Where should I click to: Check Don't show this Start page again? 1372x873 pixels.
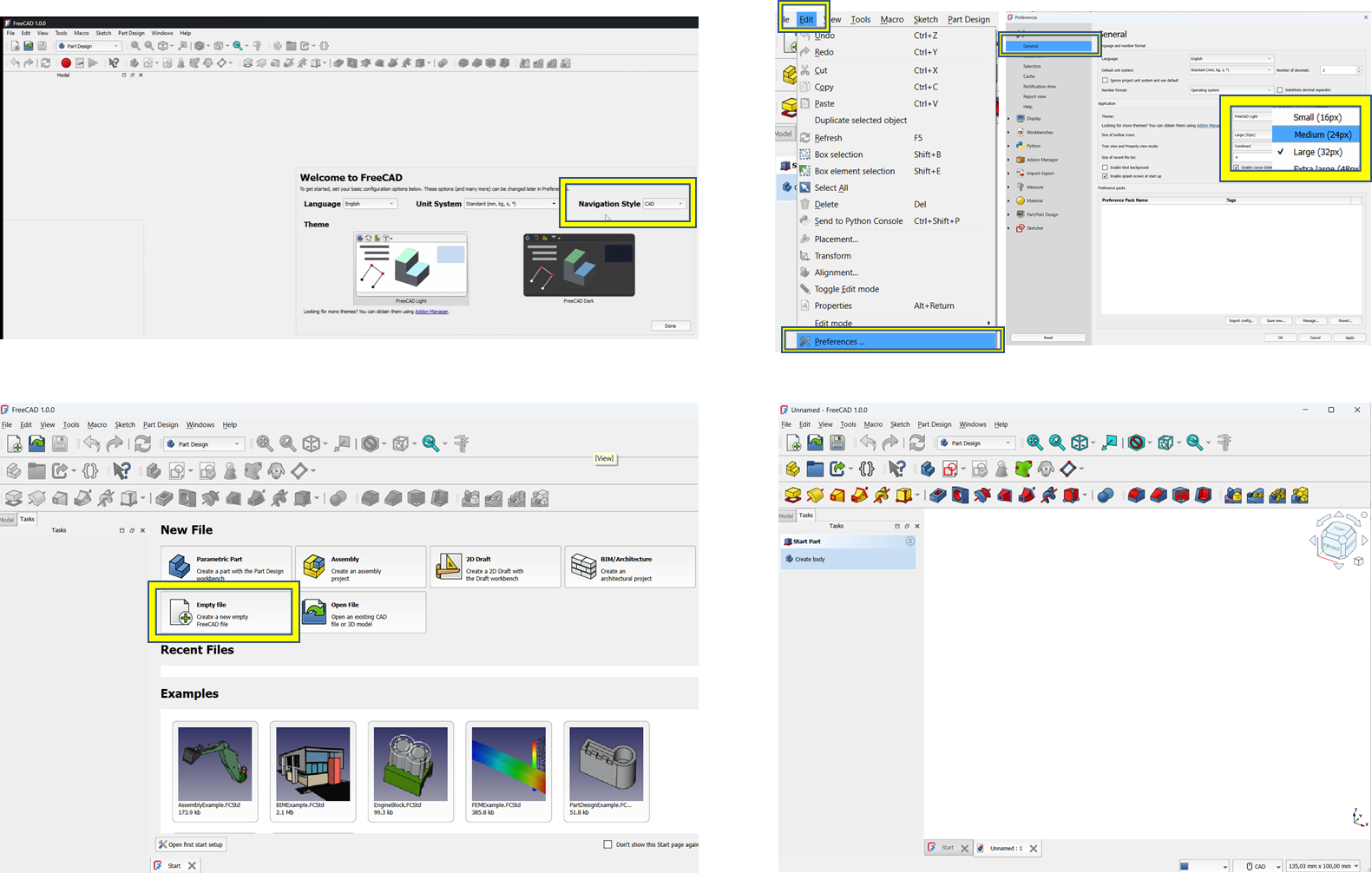607,844
